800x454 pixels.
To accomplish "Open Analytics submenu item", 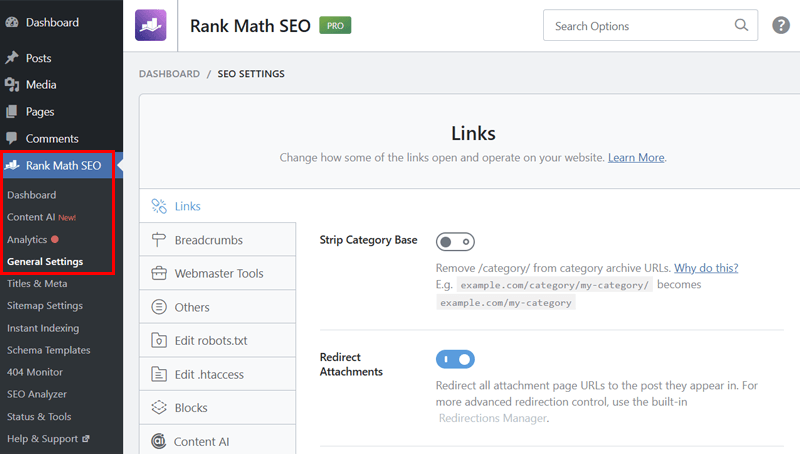I will [27, 239].
